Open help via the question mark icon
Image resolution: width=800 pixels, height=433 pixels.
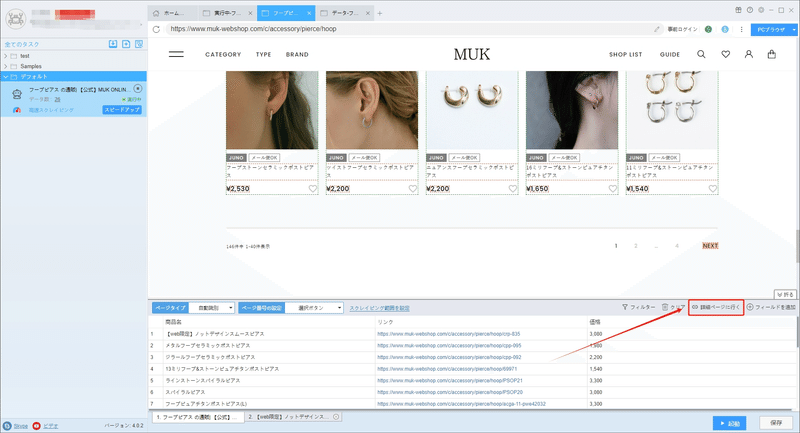[749, 10]
